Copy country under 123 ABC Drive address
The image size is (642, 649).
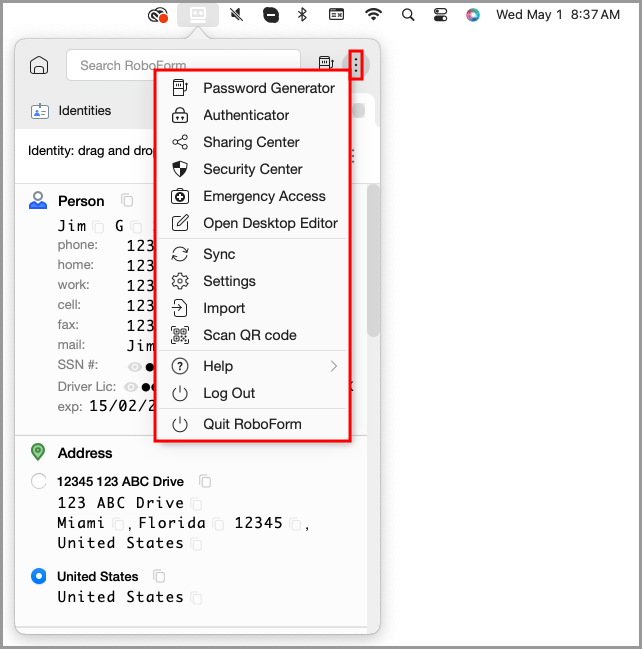pyautogui.click(x=197, y=544)
